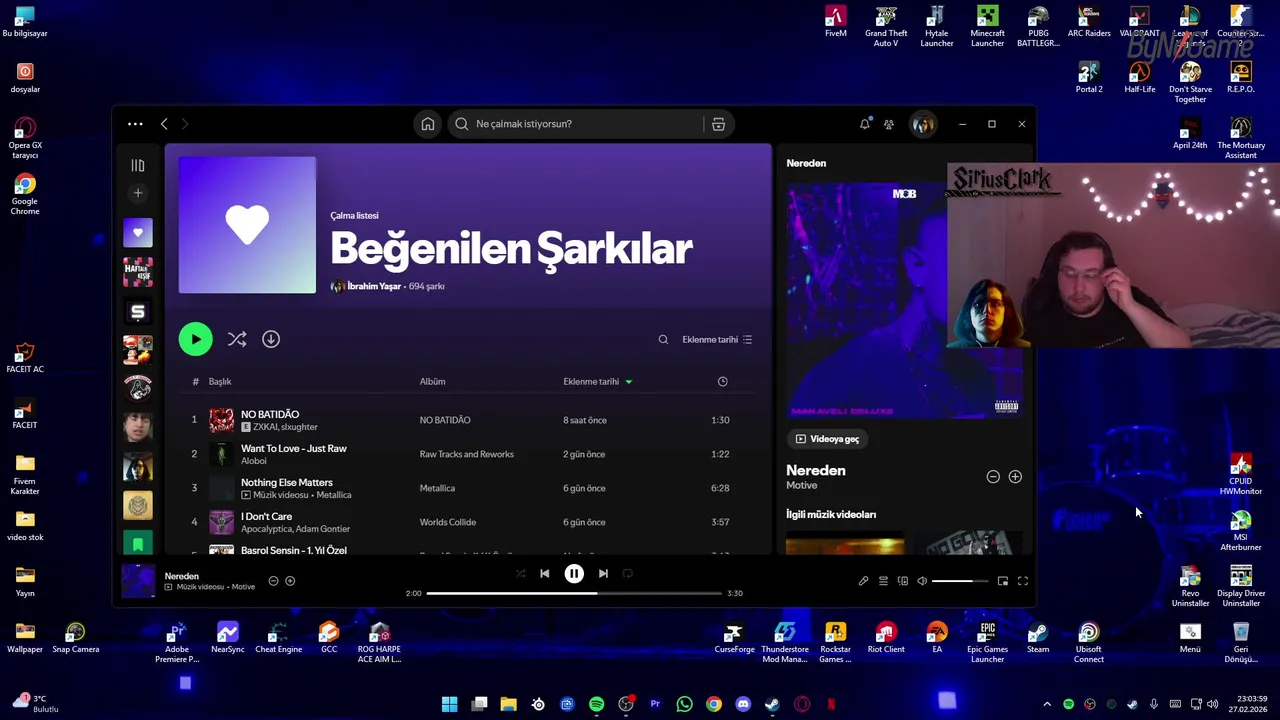Select the I Don't Care track row
Image resolution: width=1280 pixels, height=720 pixels.
pyautogui.click(x=467, y=522)
